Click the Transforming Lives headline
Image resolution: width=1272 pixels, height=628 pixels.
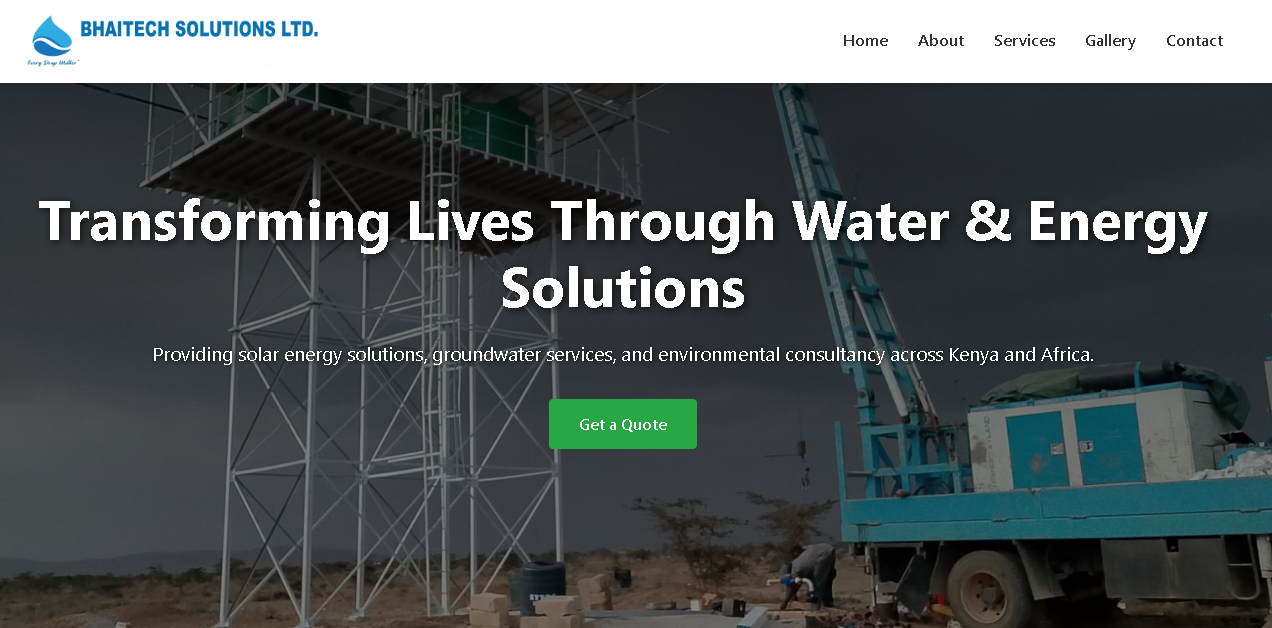[623, 254]
